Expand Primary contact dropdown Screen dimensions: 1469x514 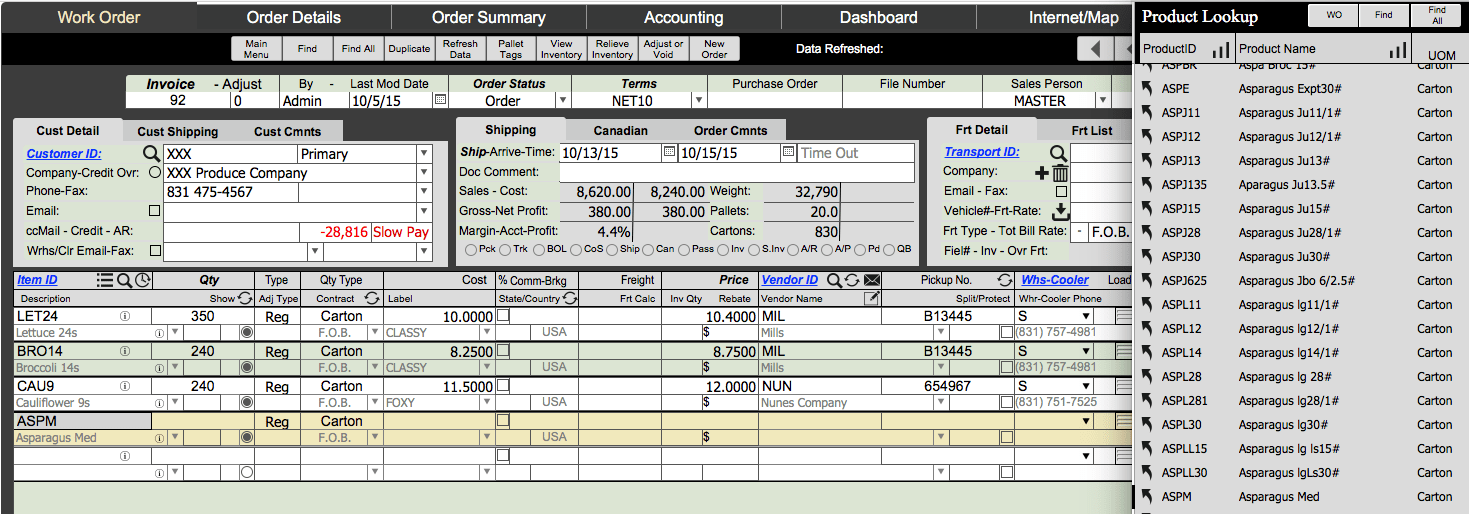(x=424, y=154)
